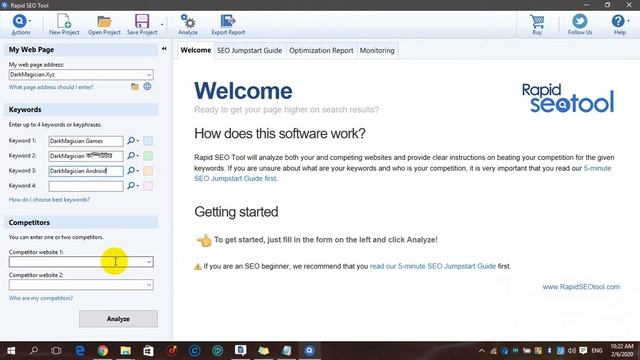Open the Optimization Report tab
Viewport: 640px width, 360px height.
point(321,51)
